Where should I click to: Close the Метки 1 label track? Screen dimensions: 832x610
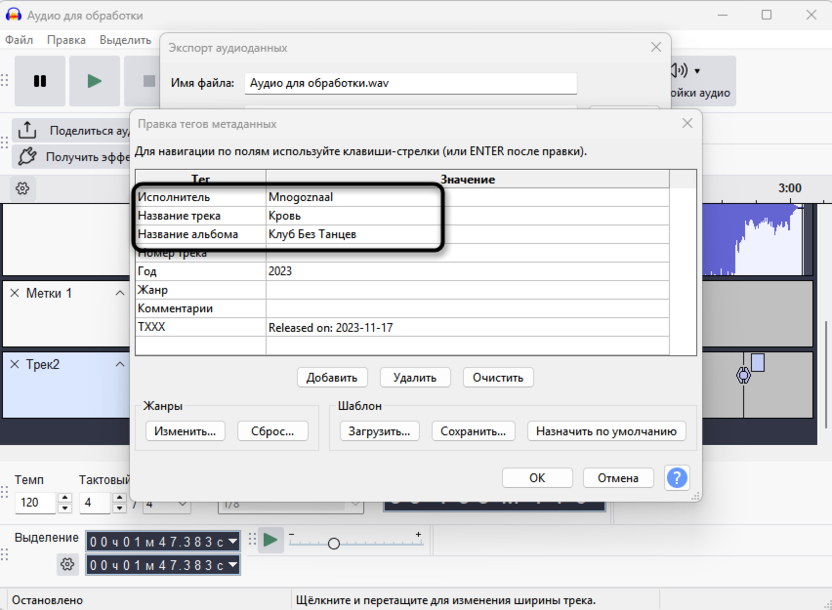[15, 294]
